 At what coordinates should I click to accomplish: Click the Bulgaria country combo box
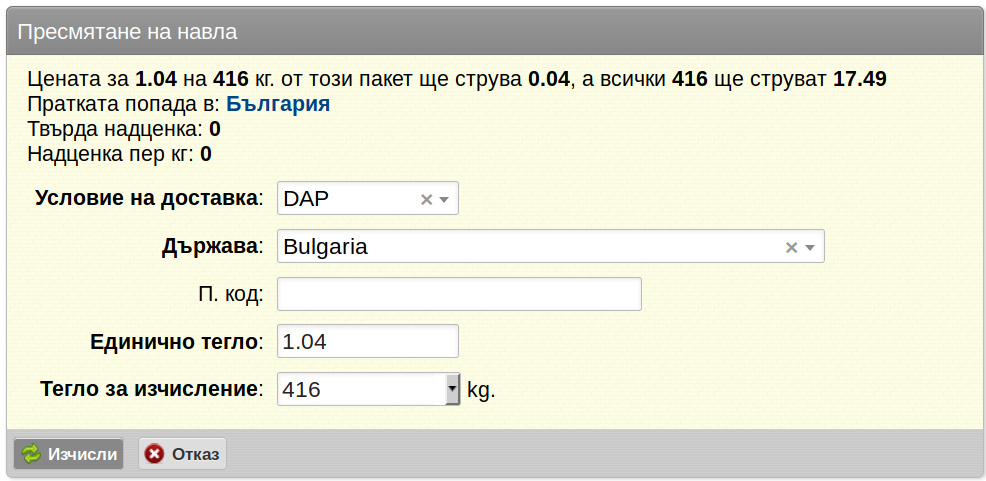(551, 246)
